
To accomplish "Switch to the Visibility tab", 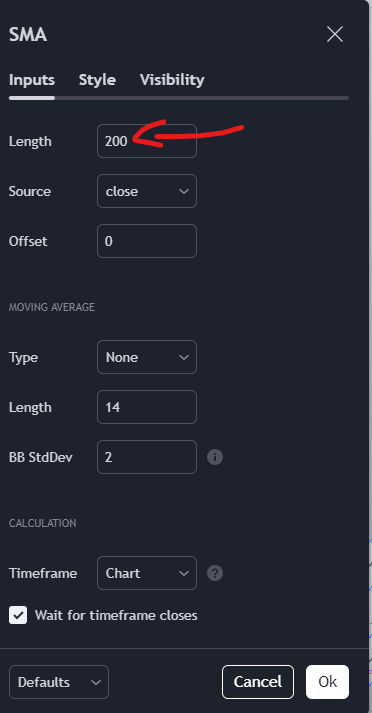I will [x=172, y=80].
